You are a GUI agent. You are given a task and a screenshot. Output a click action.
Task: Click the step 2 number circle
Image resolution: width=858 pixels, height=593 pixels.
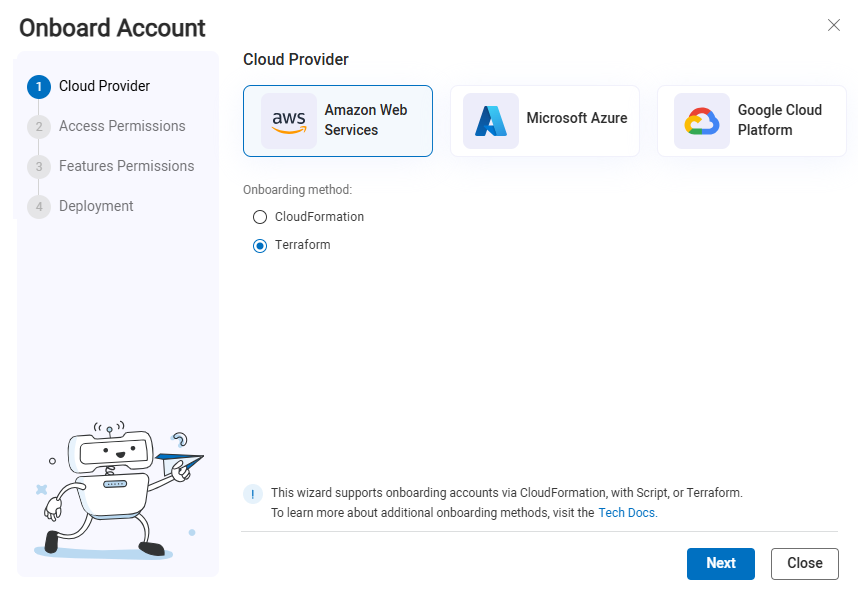[39, 127]
